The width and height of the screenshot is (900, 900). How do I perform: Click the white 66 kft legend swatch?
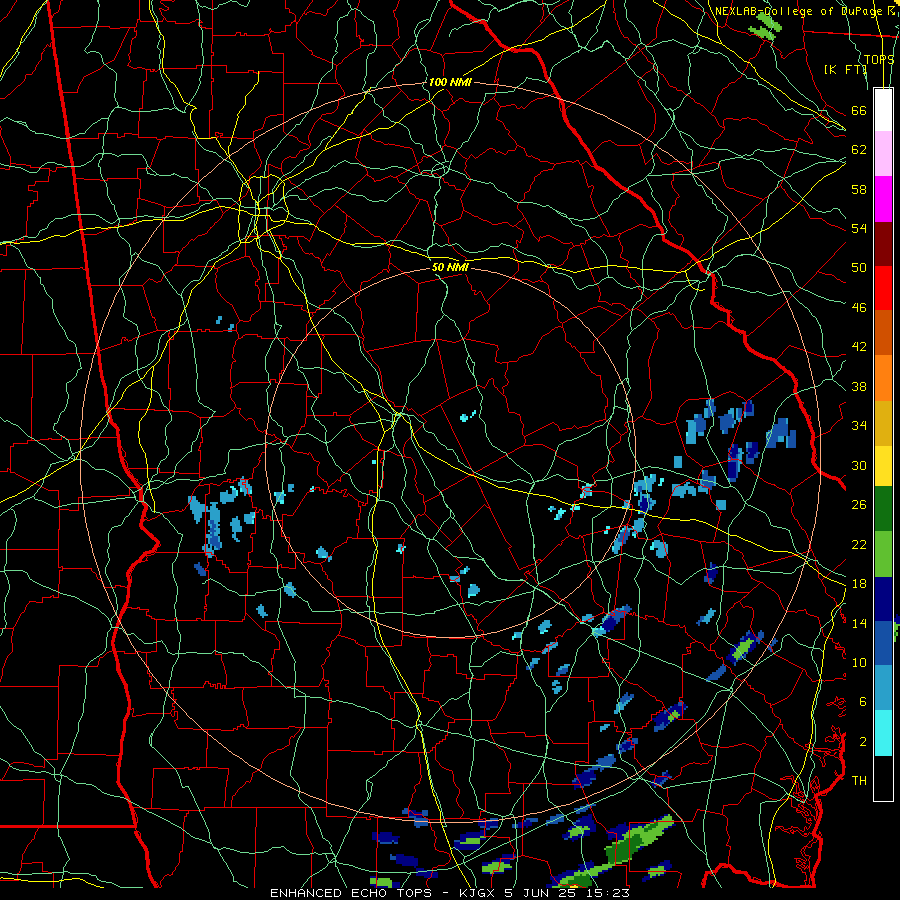point(883,110)
